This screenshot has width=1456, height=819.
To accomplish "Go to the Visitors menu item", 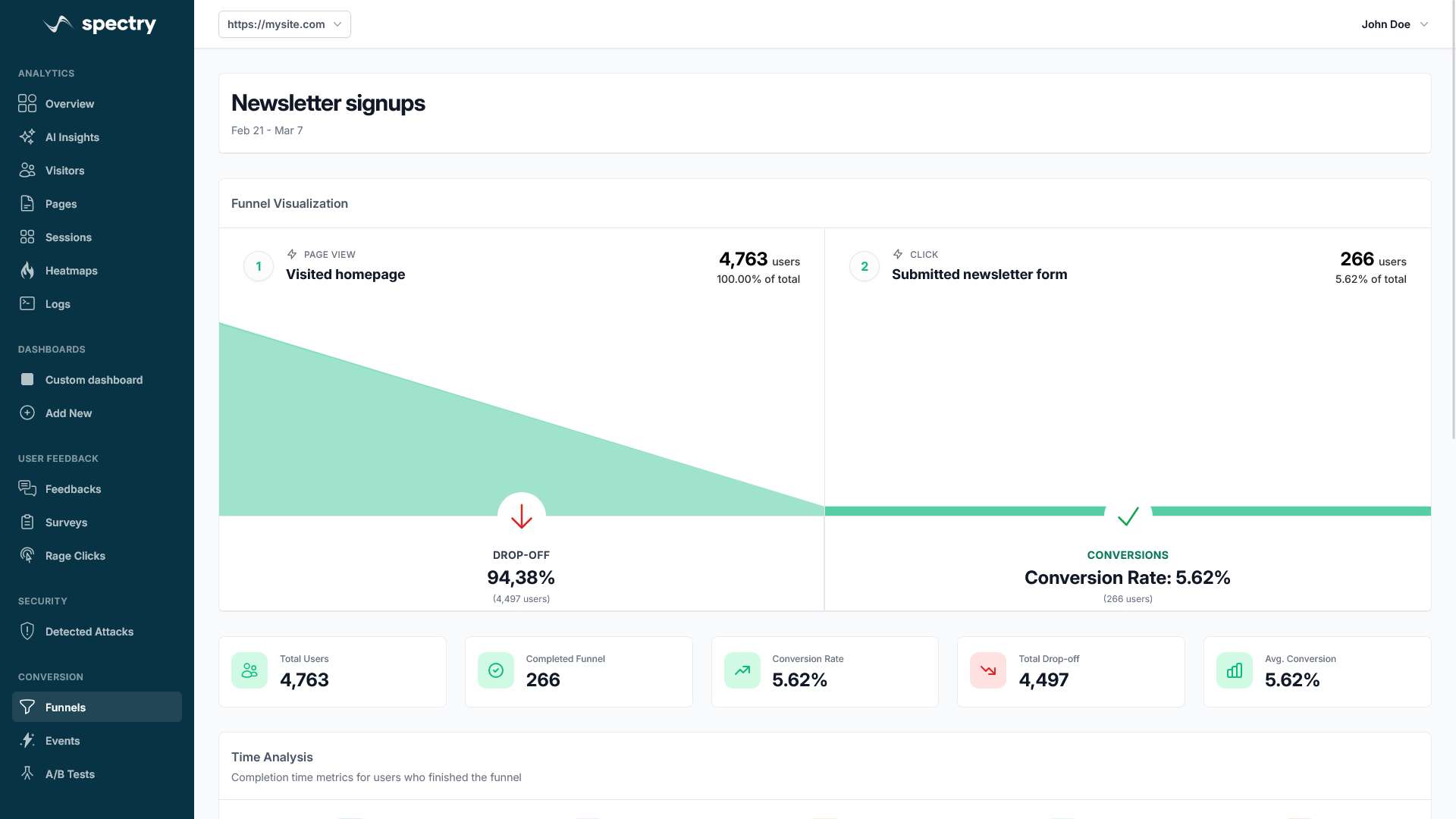I will pos(65,171).
